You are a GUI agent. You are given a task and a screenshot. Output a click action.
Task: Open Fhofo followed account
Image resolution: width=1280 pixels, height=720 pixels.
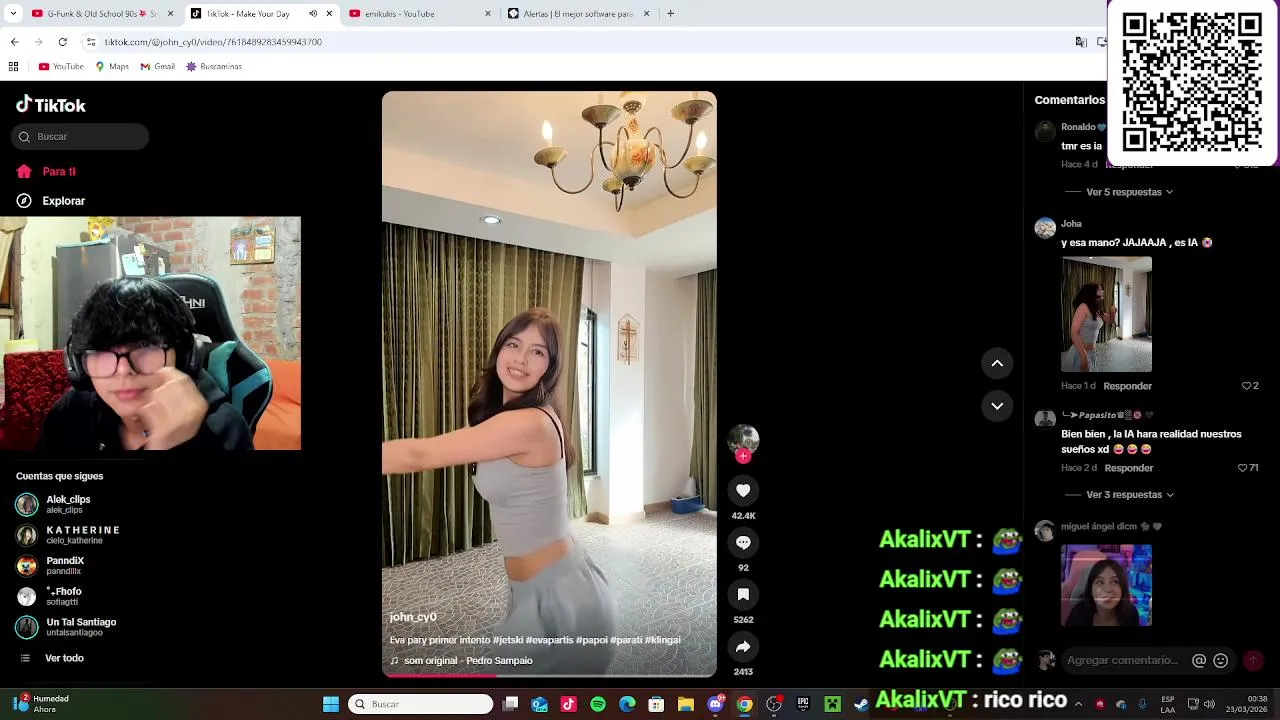tap(49, 596)
